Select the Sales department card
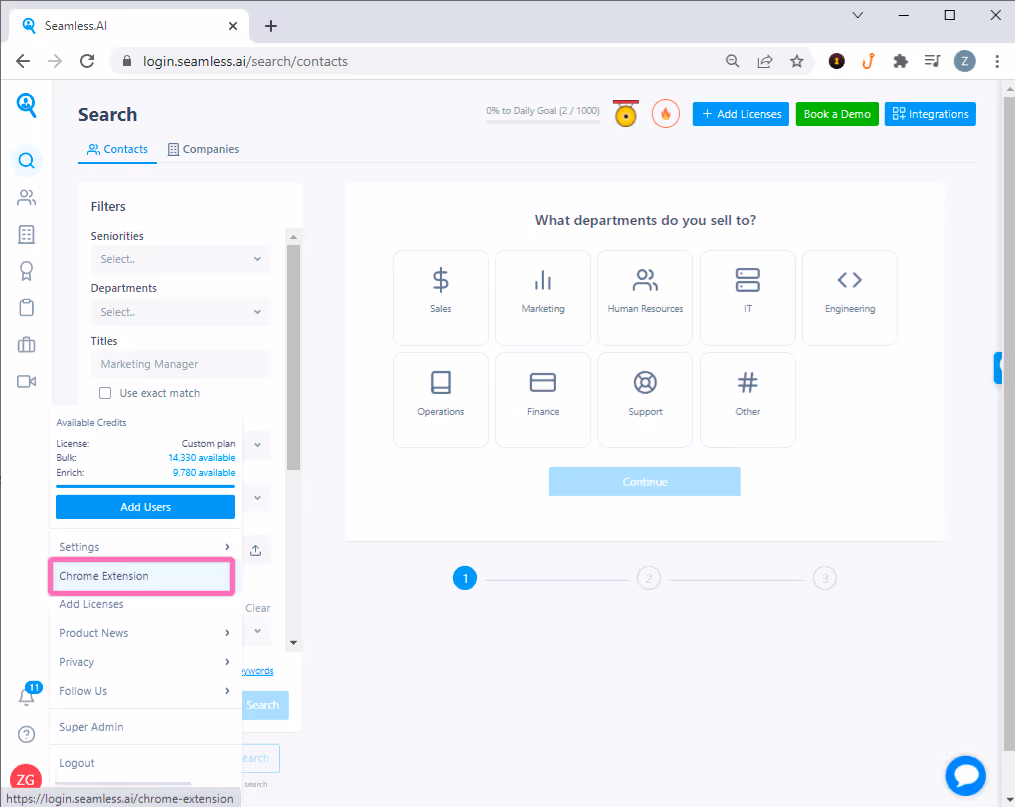This screenshot has height=807, width=1015. [440, 298]
